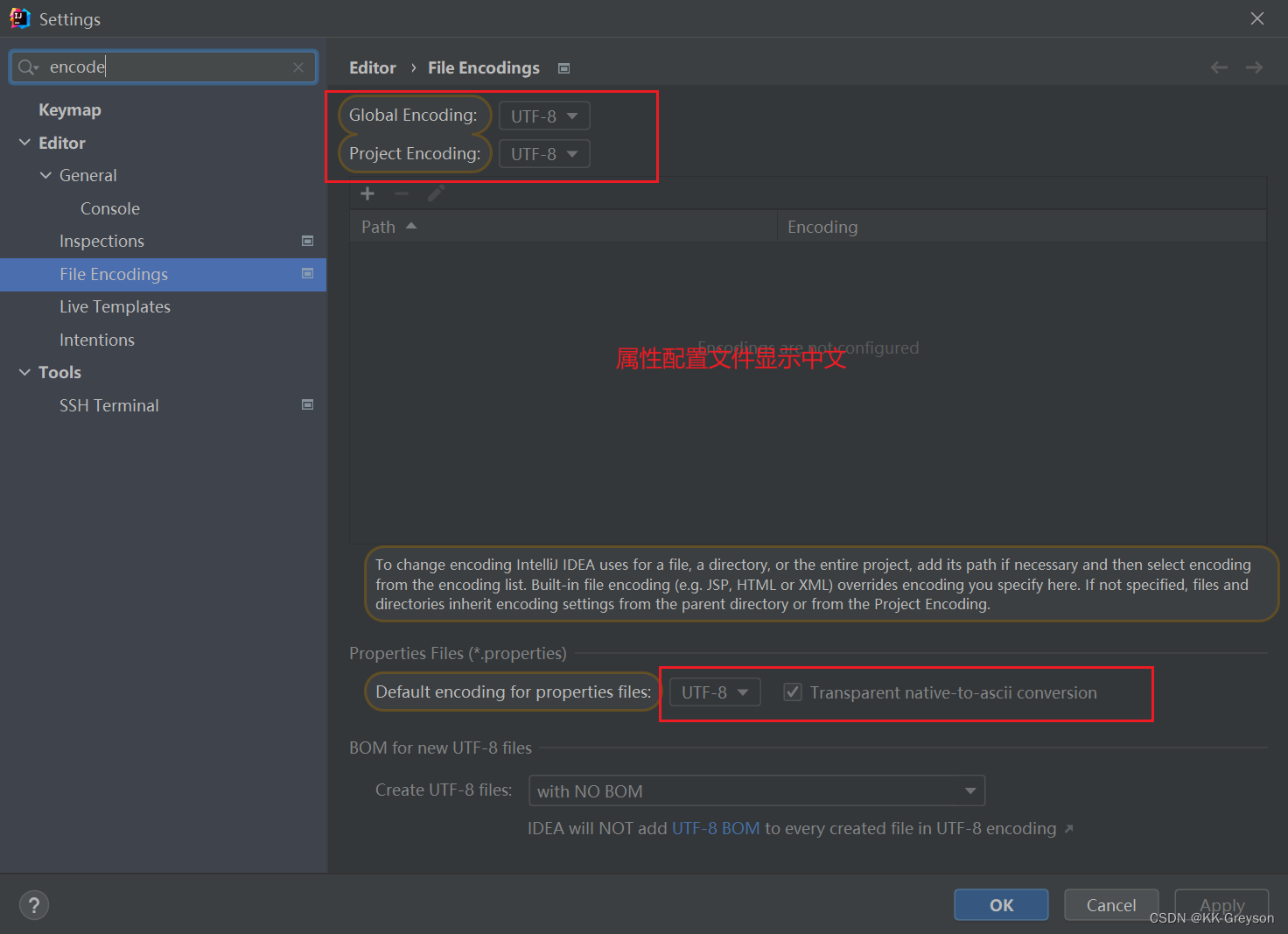Click the external link arrow after encoding text

pyautogui.click(x=1068, y=829)
